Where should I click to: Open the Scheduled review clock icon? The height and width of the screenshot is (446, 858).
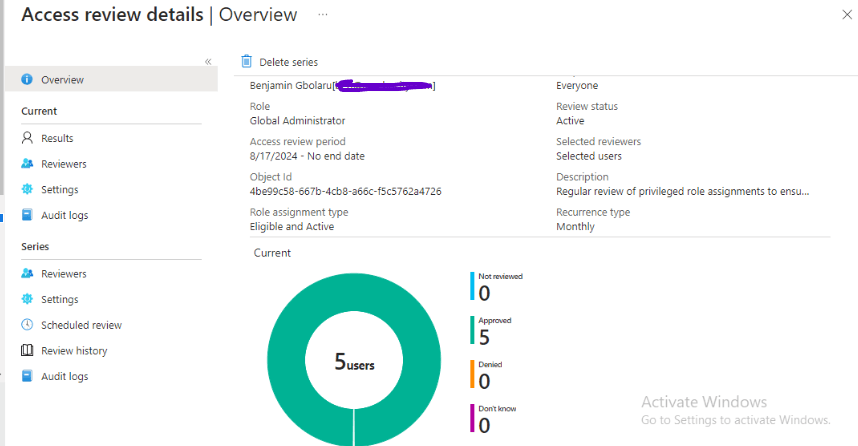click(27, 325)
